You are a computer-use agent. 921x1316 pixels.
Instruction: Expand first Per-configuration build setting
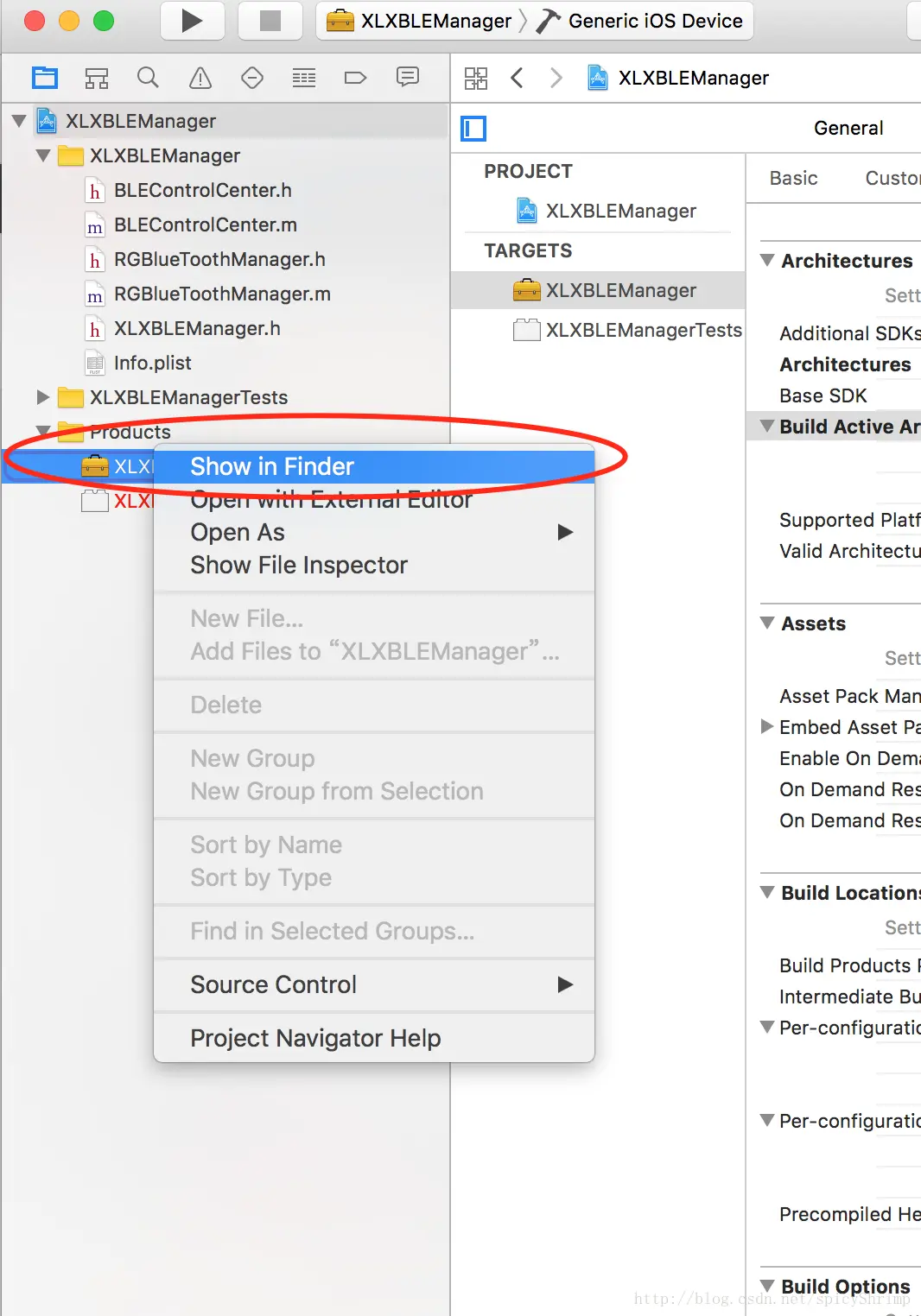pyautogui.click(x=766, y=1027)
